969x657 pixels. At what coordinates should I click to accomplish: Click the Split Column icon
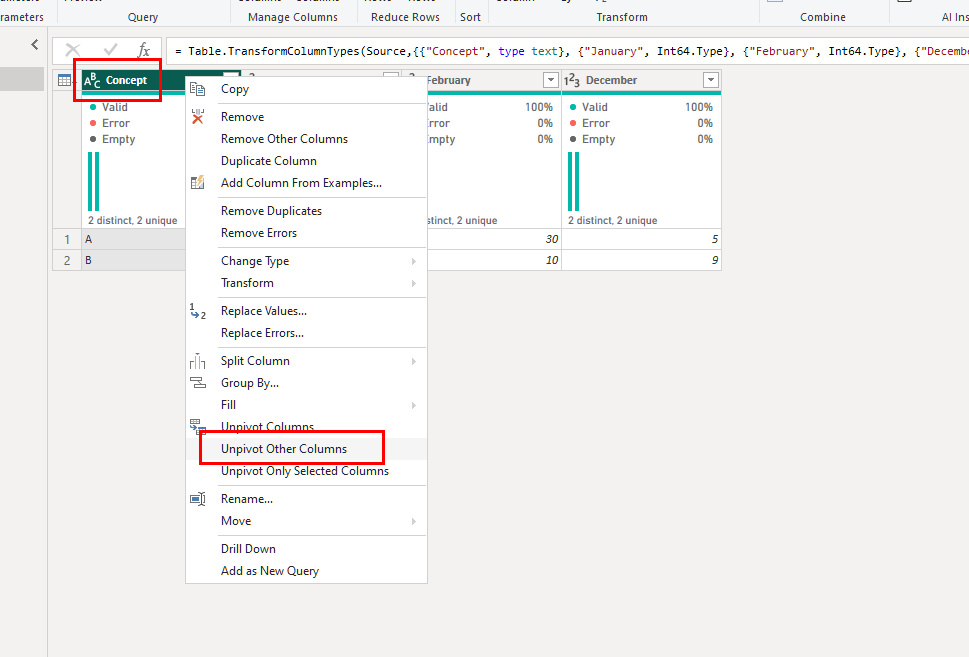(x=197, y=361)
